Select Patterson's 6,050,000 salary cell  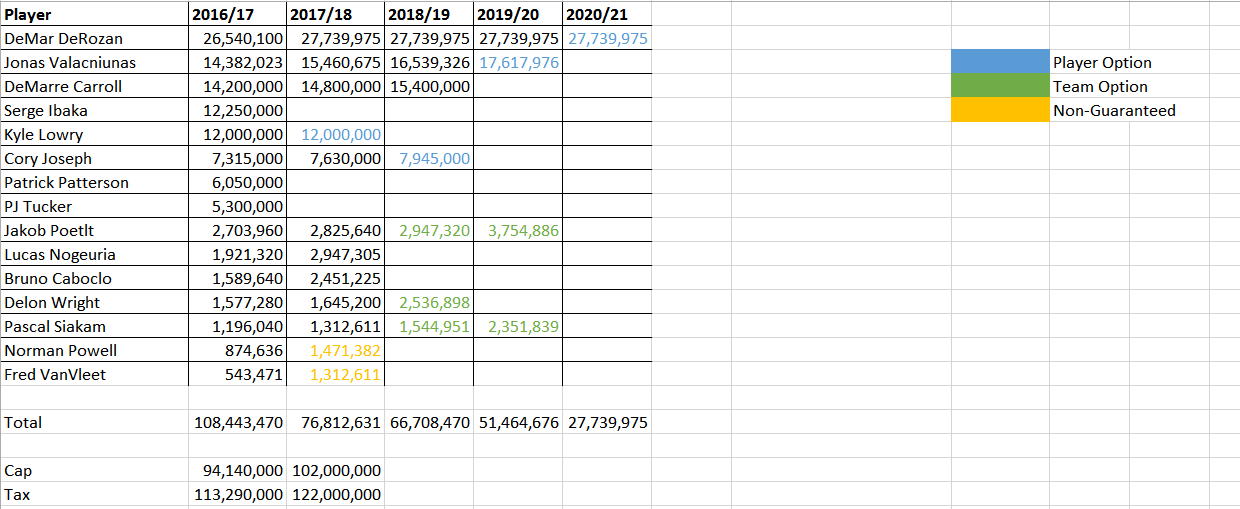point(237,182)
